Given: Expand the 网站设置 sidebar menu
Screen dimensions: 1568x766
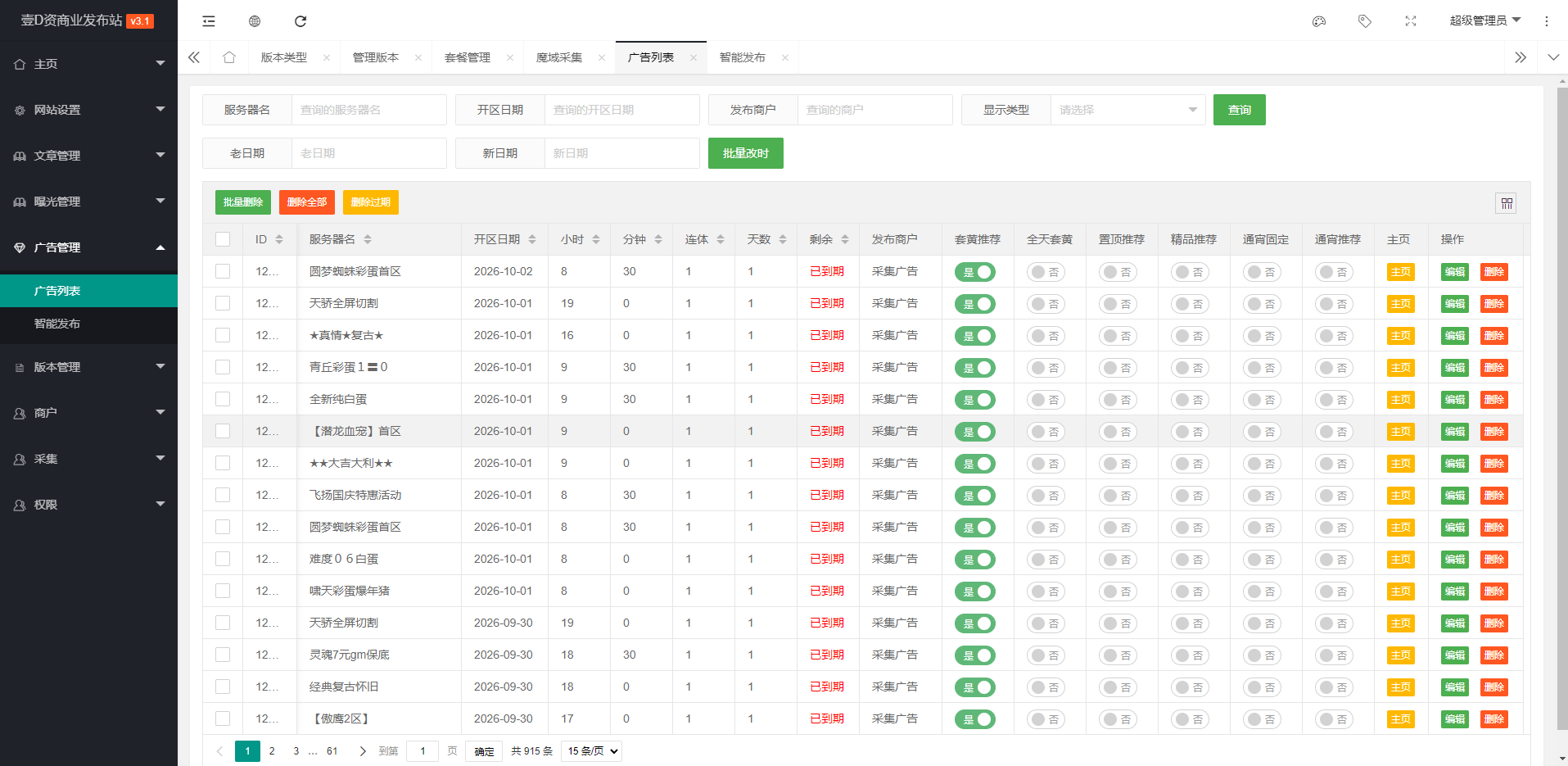Looking at the screenshot, I should 88,110.
